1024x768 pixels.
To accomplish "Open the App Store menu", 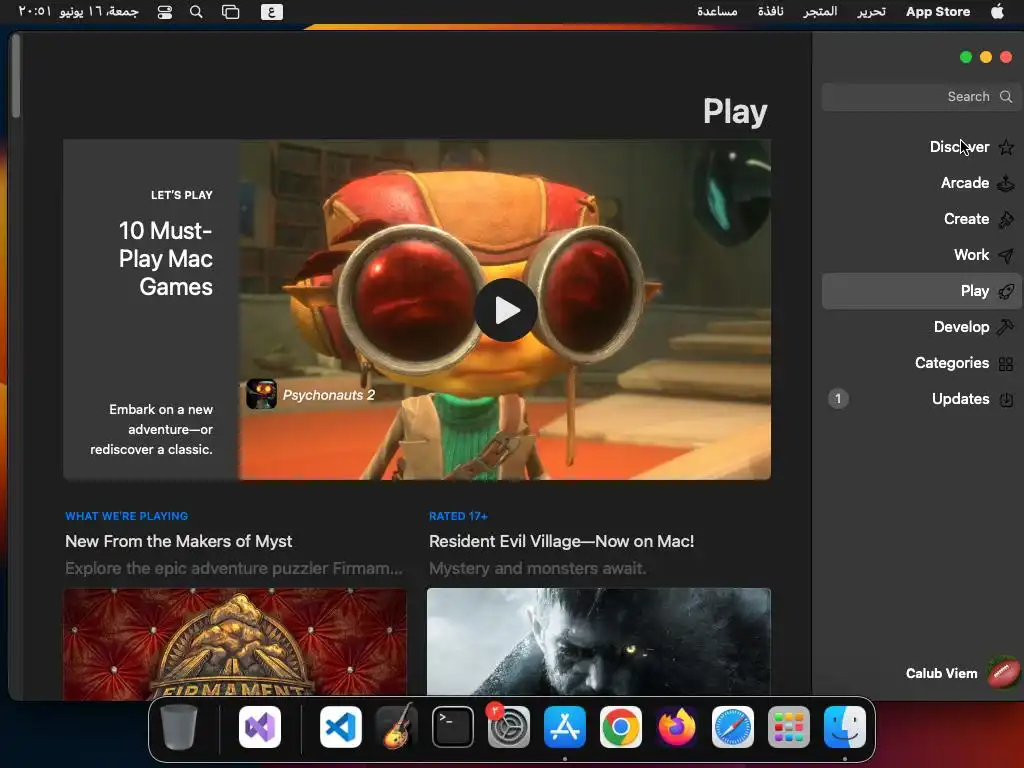I will pos(938,12).
